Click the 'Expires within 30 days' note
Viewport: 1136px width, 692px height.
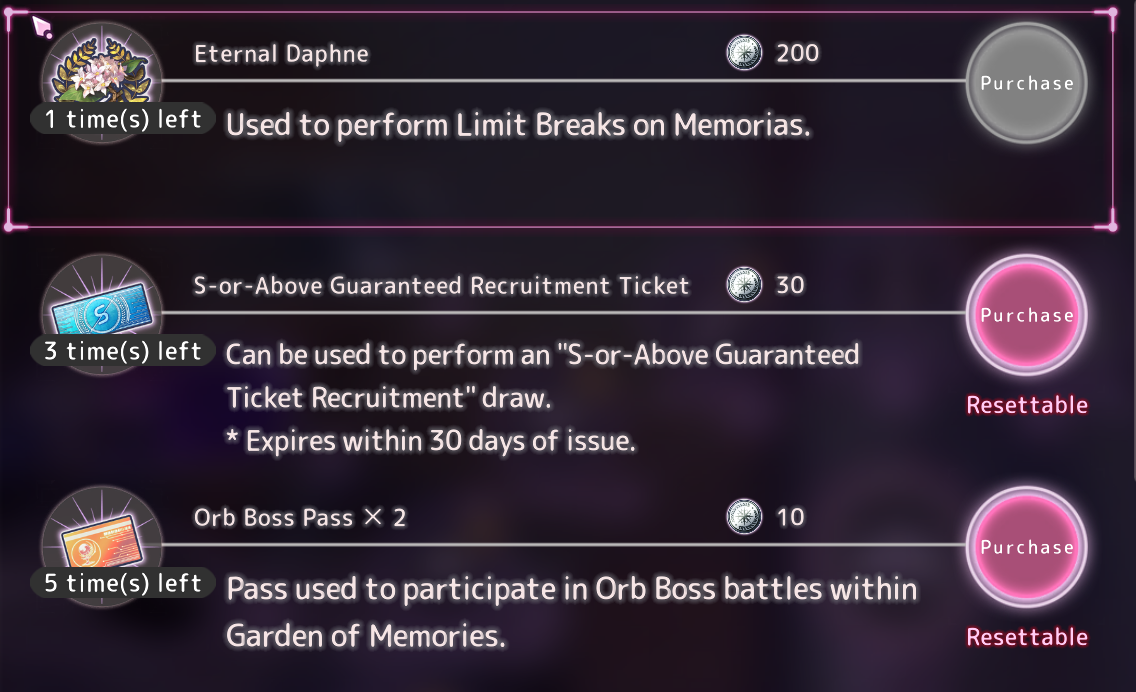click(431, 441)
